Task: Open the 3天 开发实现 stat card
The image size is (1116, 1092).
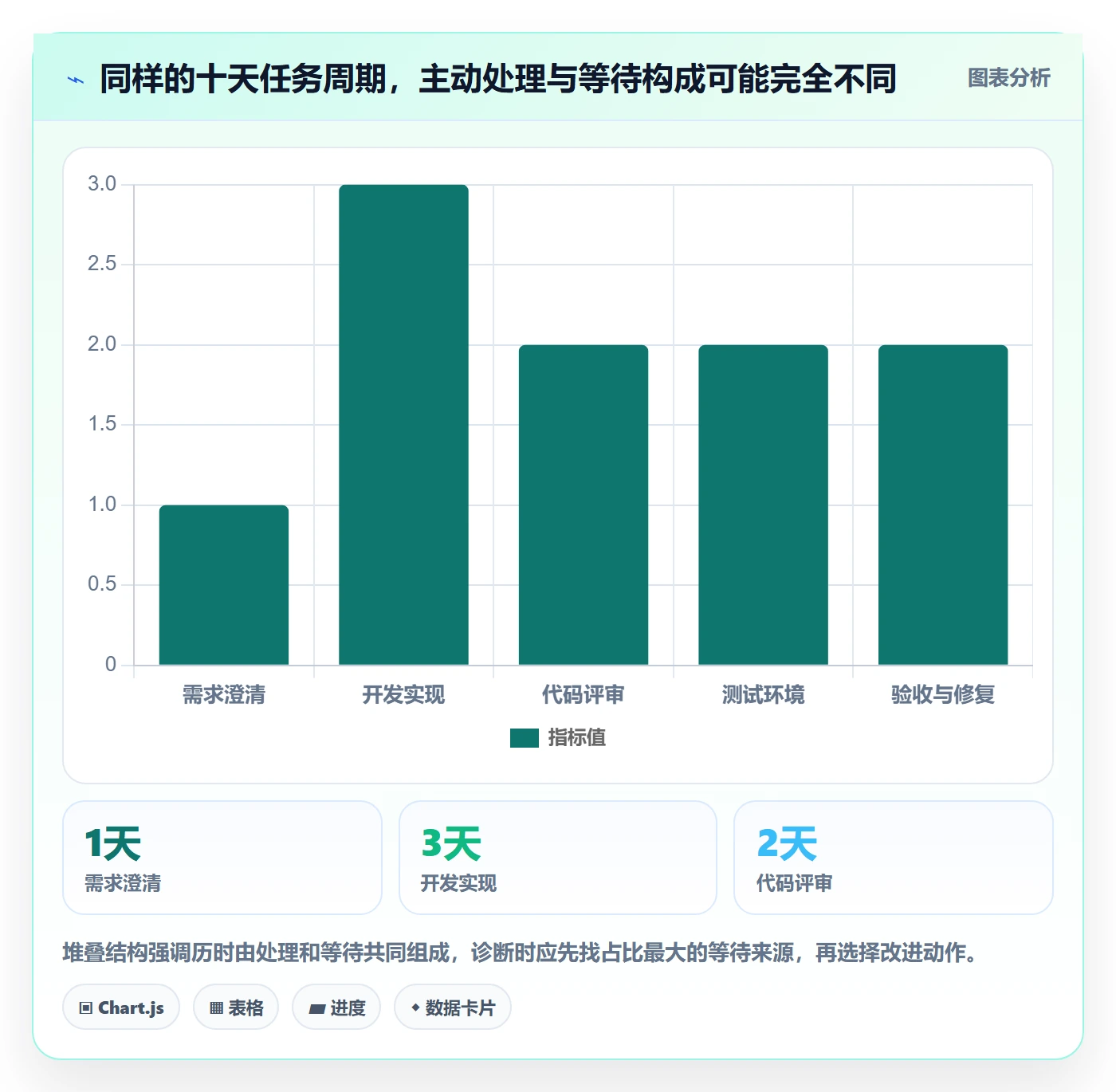Action: 558,858
